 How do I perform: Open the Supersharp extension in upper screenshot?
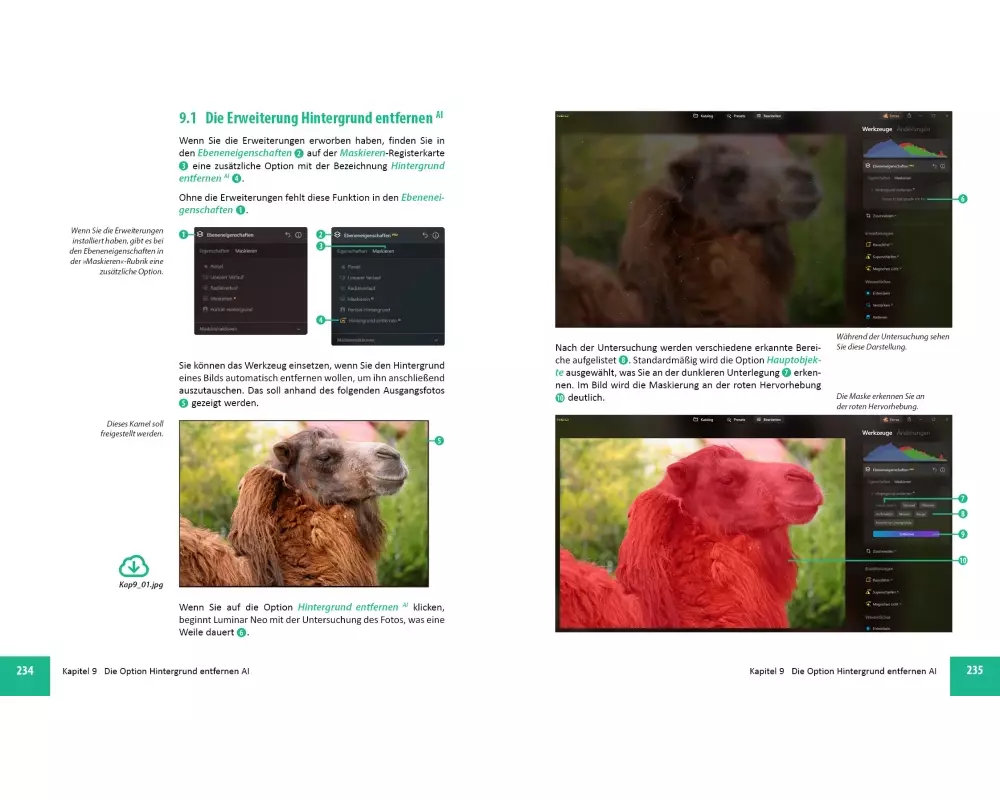pyautogui.click(x=882, y=256)
